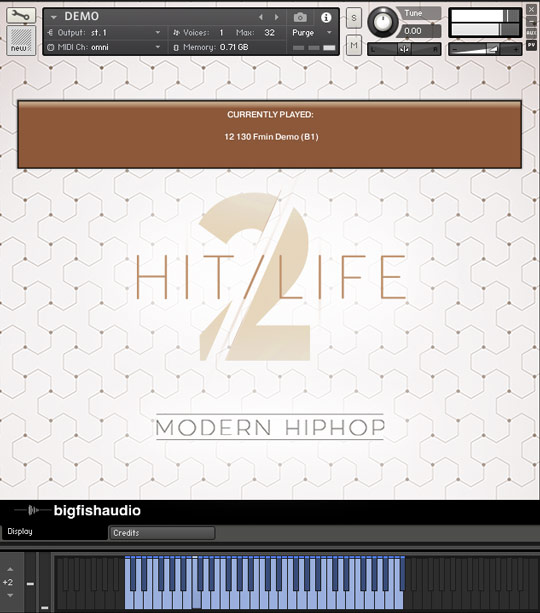Click the 'new' instrument thumbnail icon
540x613 pixels.
21,40
